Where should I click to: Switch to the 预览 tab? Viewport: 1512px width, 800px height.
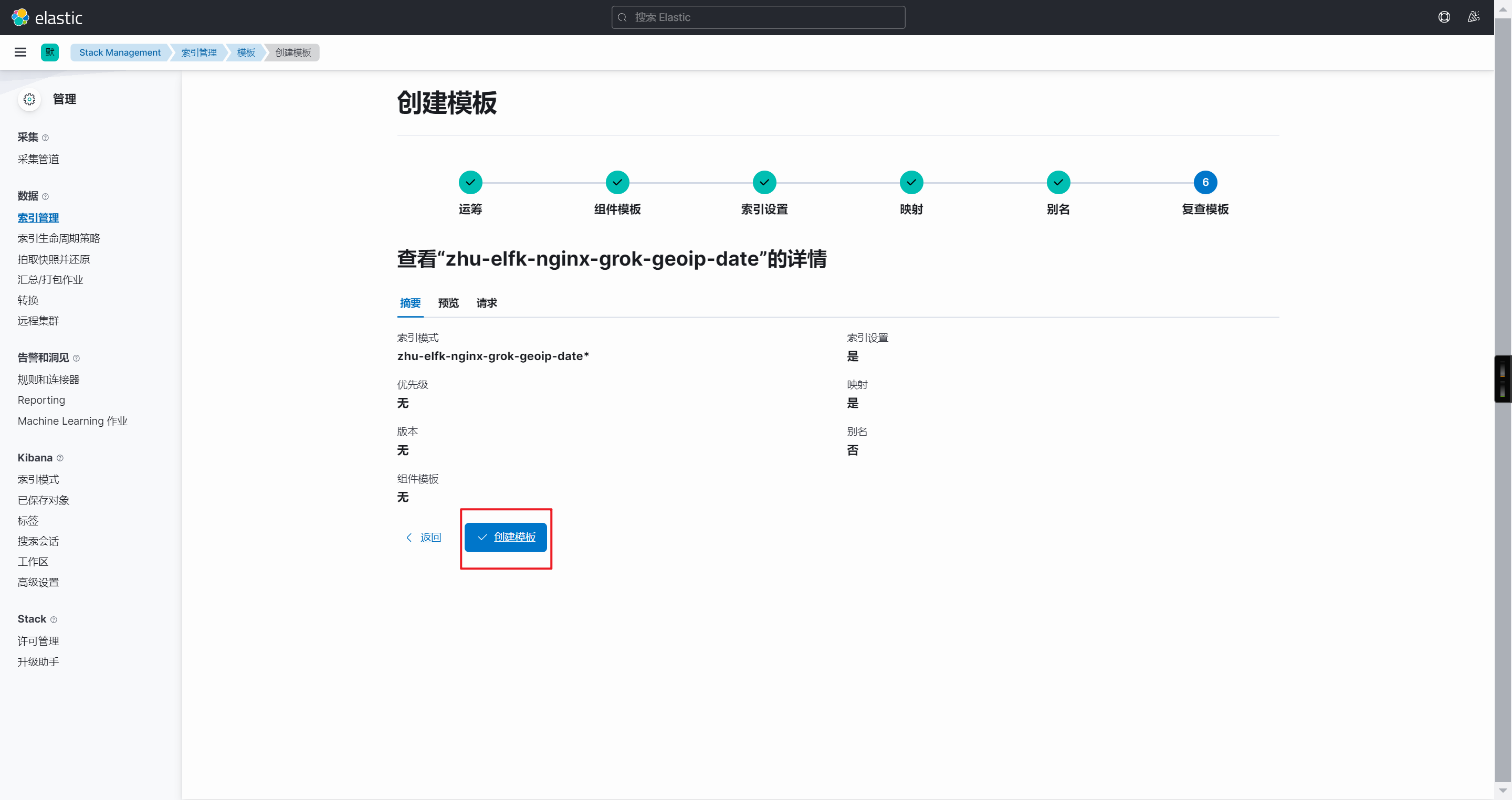tap(448, 303)
